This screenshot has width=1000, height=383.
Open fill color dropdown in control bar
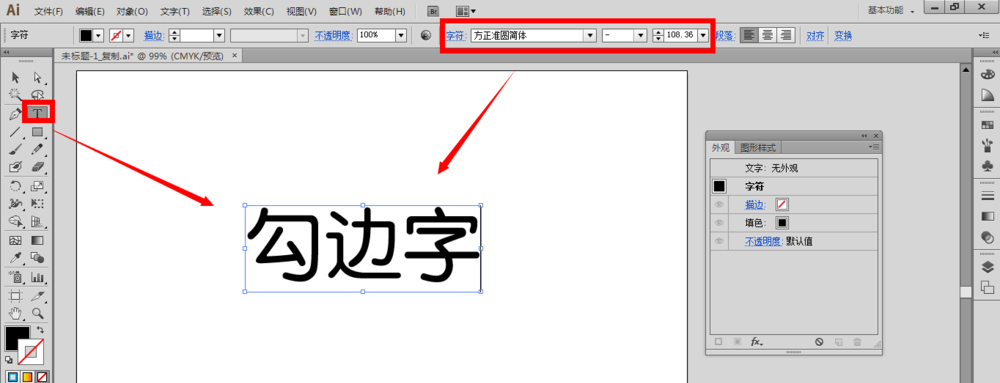tap(98, 36)
